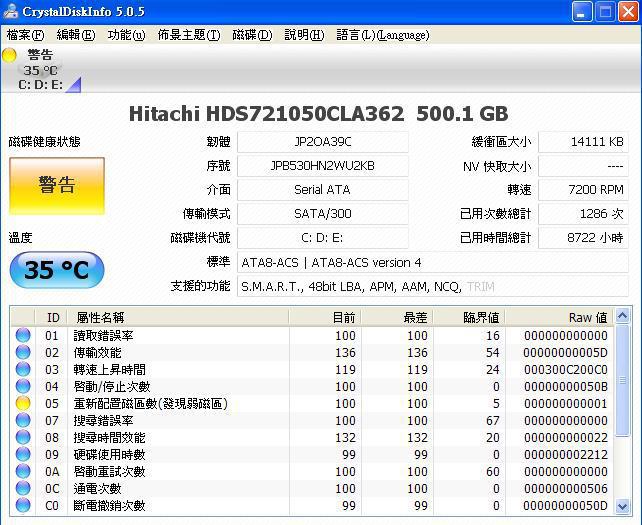
Task: Open the 檔案(F) menu
Action: coord(25,35)
